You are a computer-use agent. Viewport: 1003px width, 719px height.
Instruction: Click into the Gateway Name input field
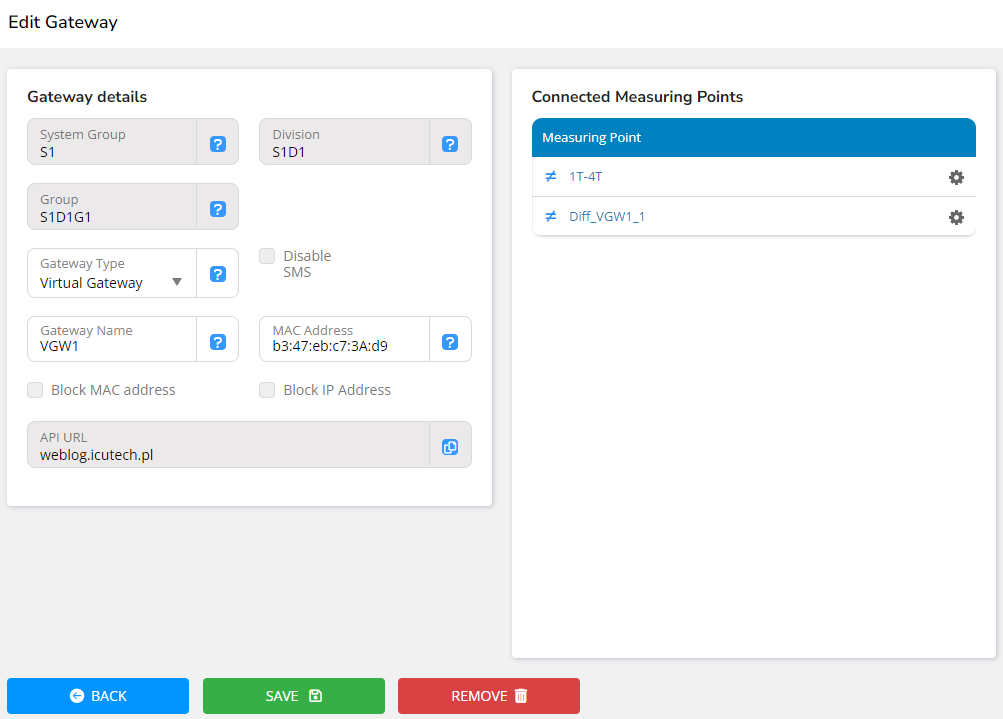112,348
